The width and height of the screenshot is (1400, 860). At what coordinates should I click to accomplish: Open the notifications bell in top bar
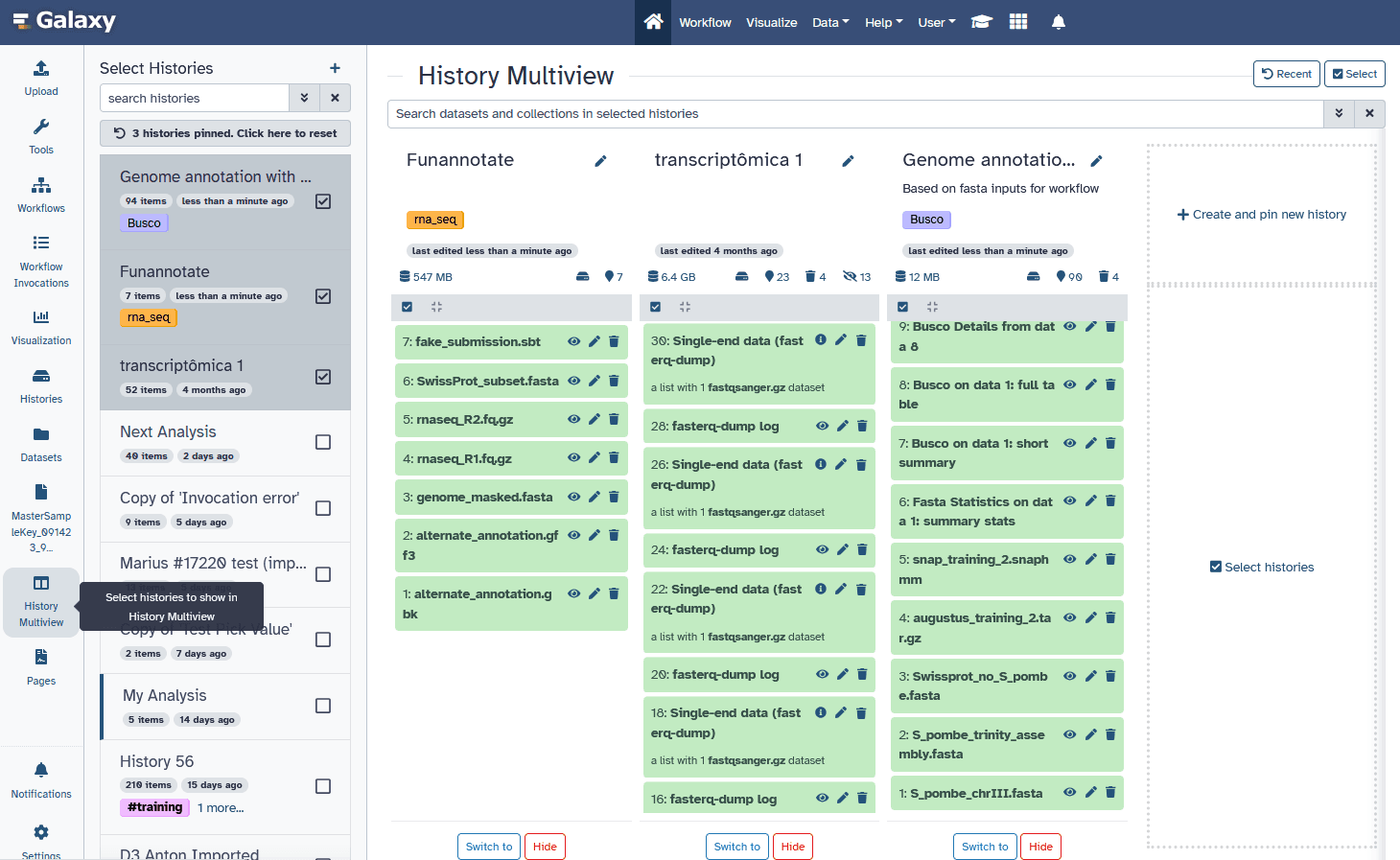(x=1058, y=22)
